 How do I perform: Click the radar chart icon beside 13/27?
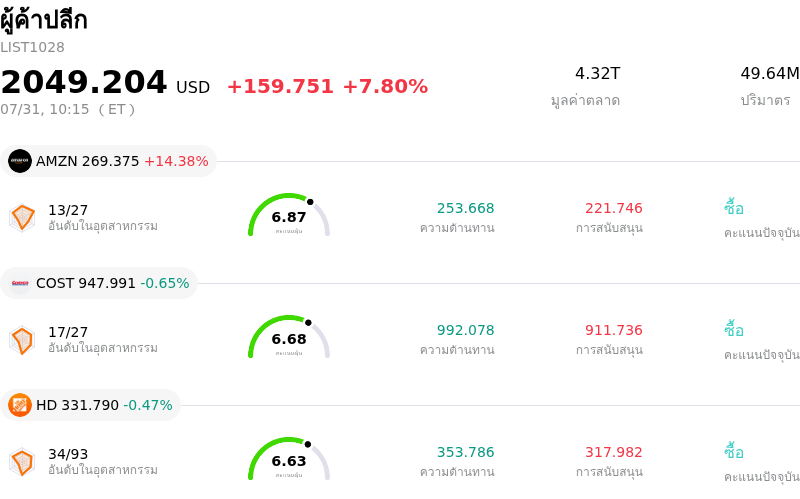point(22,218)
